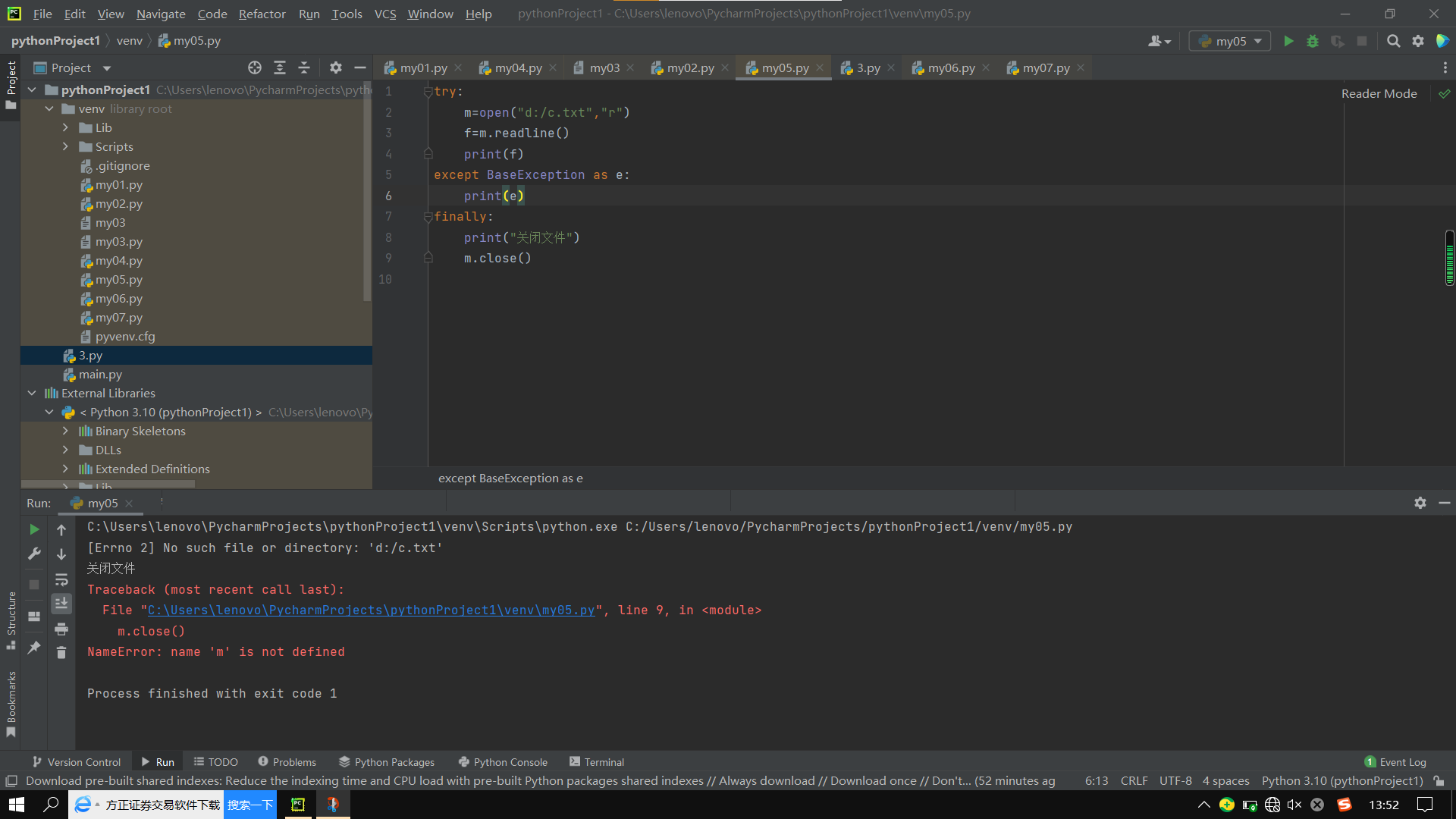Open the Navigate menu
1456x819 pixels.
161,14
